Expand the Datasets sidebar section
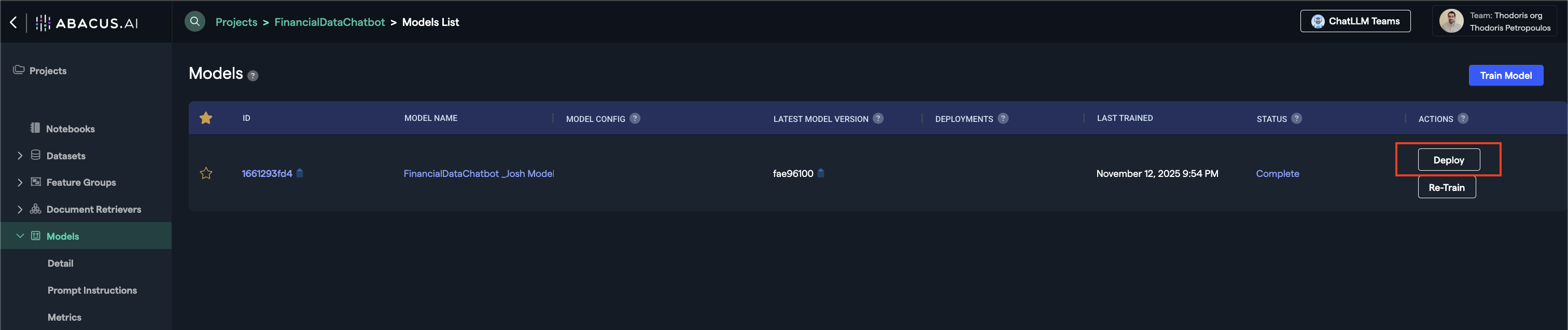Screen dimensions: 1568x330 [20, 156]
